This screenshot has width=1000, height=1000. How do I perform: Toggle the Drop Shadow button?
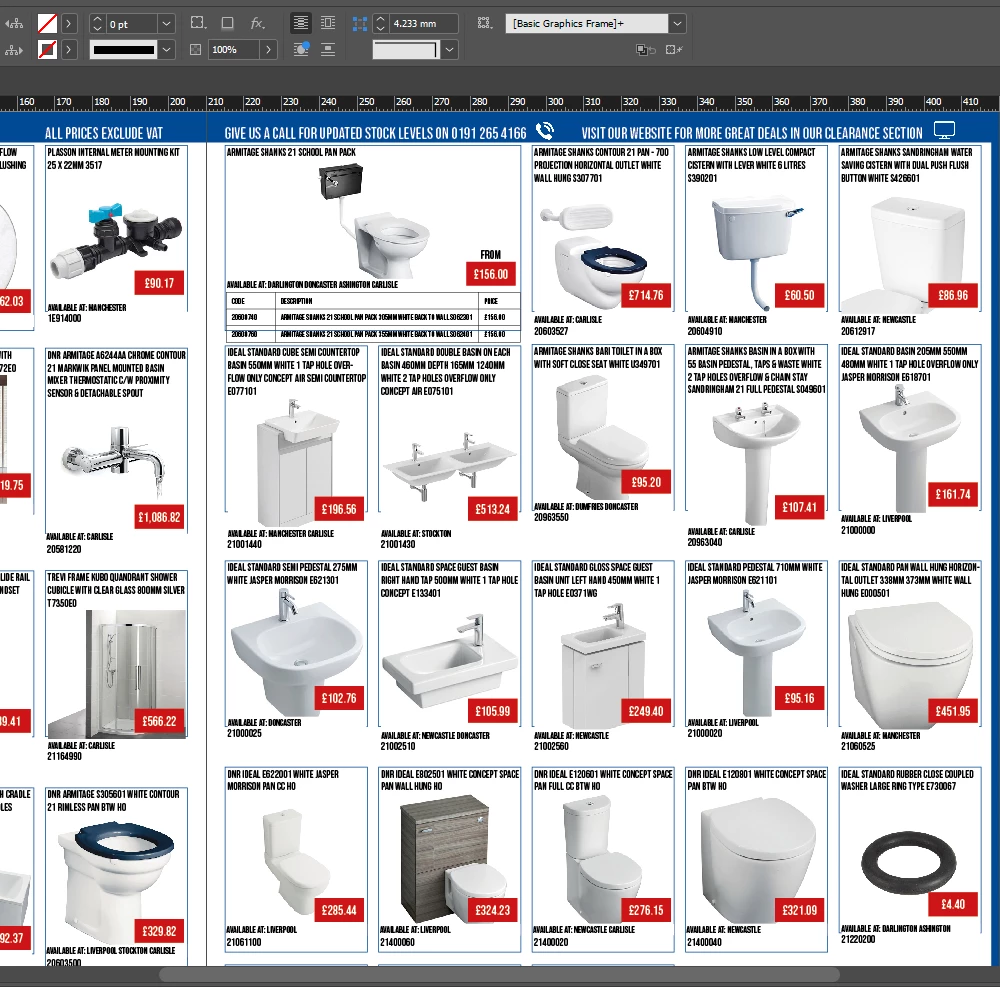click(x=228, y=24)
